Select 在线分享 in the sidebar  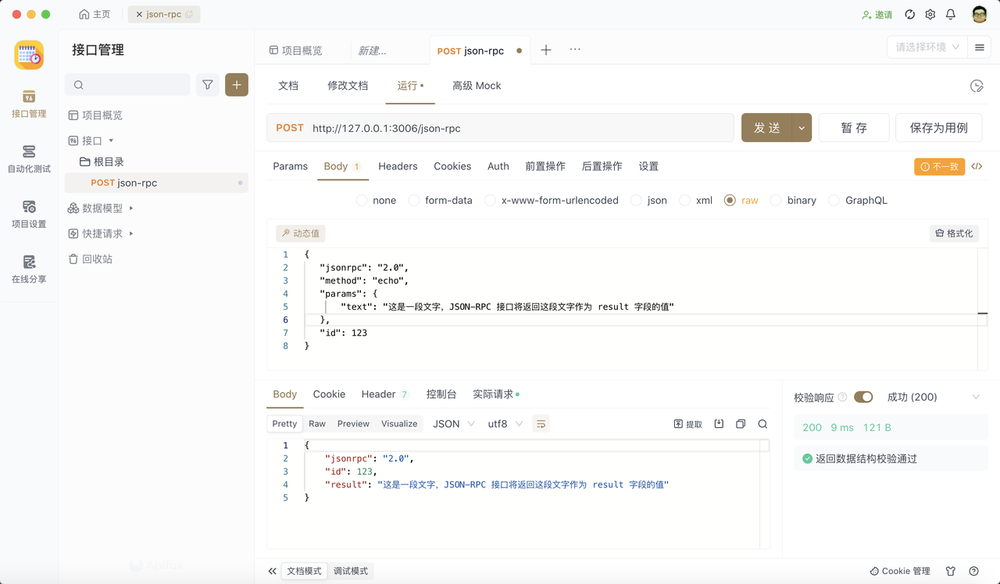point(29,268)
